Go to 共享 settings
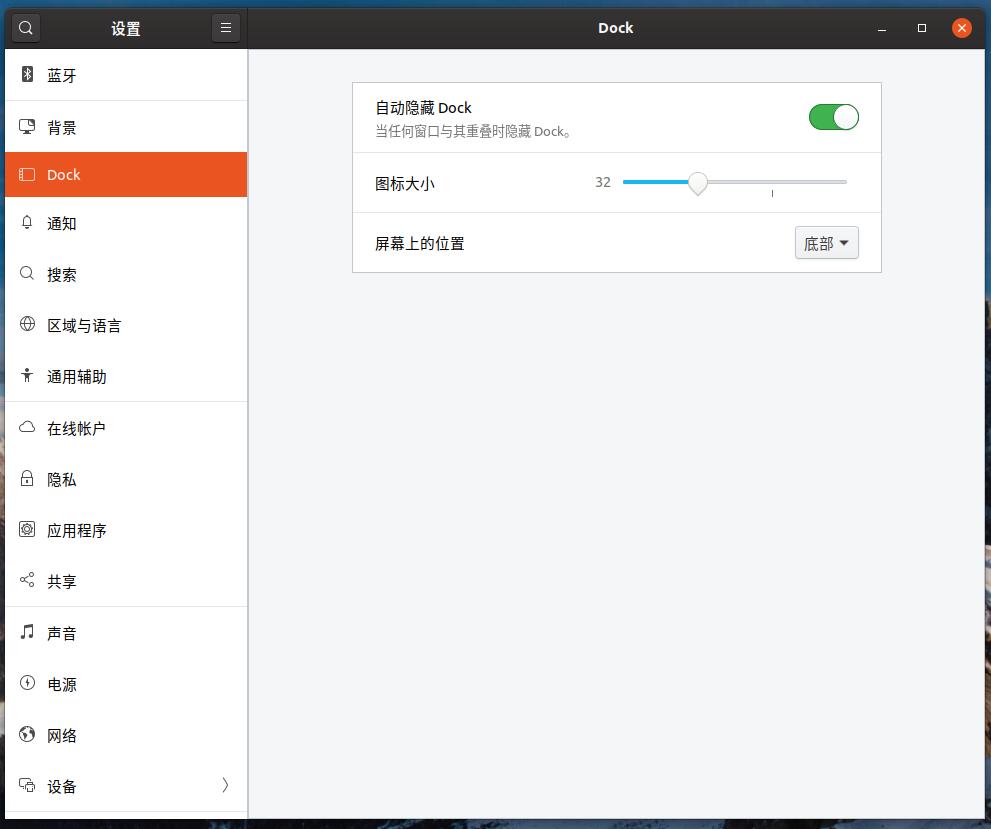This screenshot has width=991, height=829. tap(126, 581)
